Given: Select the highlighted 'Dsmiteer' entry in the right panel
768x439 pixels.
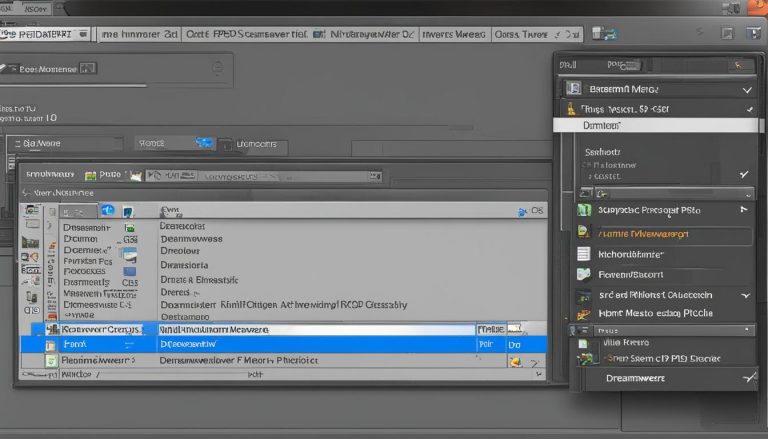Looking at the screenshot, I should pyautogui.click(x=656, y=125).
